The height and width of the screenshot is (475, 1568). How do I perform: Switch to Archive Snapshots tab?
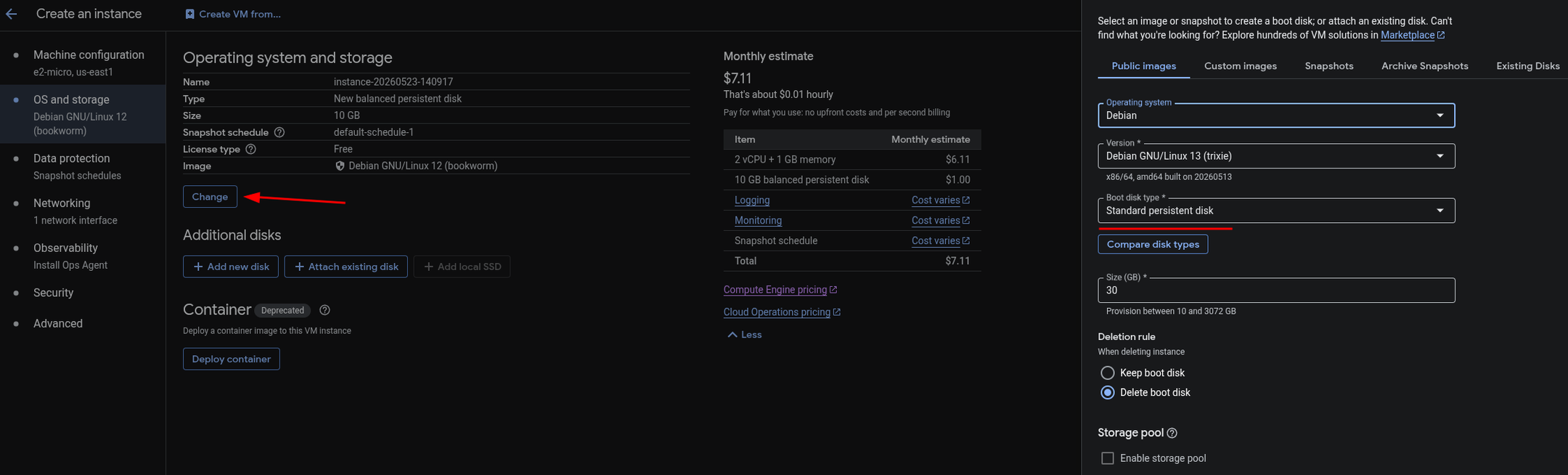(x=1424, y=66)
